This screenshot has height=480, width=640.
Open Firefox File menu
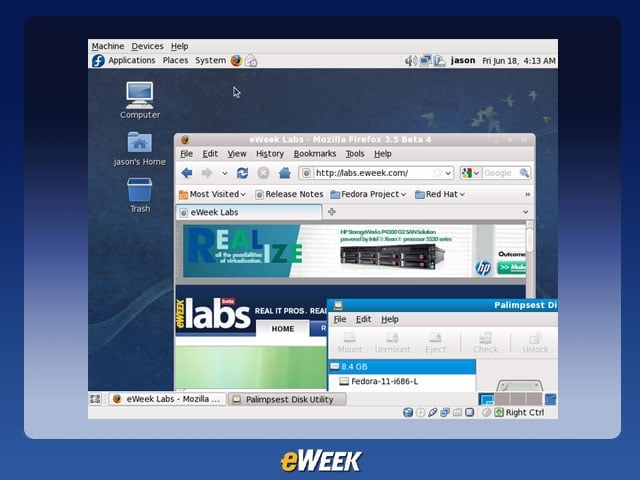(x=187, y=154)
